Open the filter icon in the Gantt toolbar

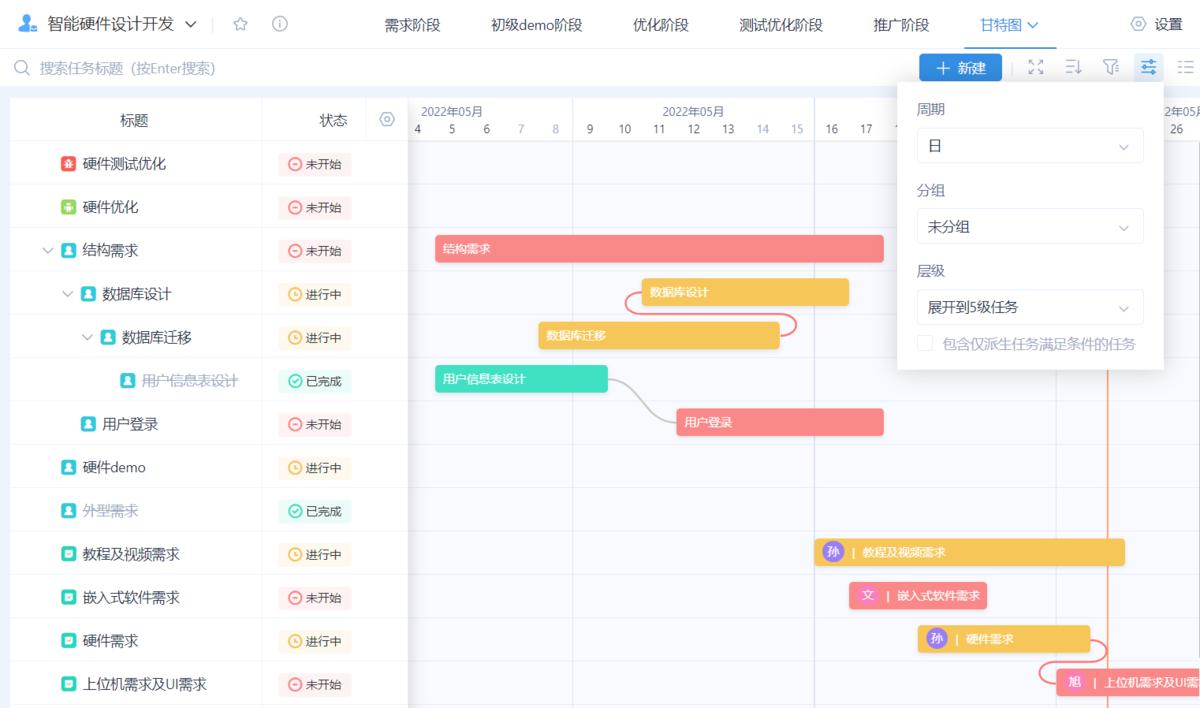pos(1110,67)
